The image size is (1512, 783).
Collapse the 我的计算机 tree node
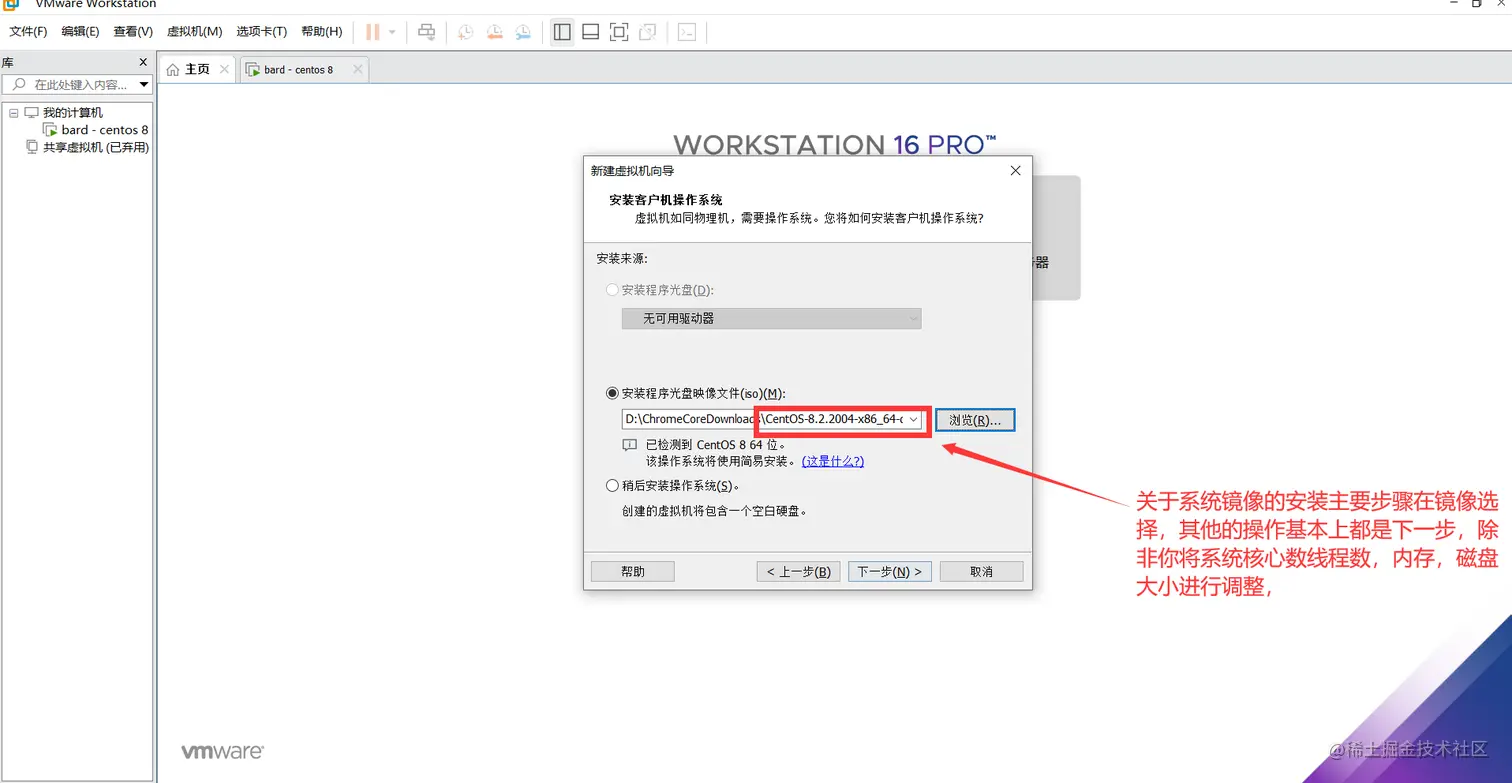pos(14,113)
